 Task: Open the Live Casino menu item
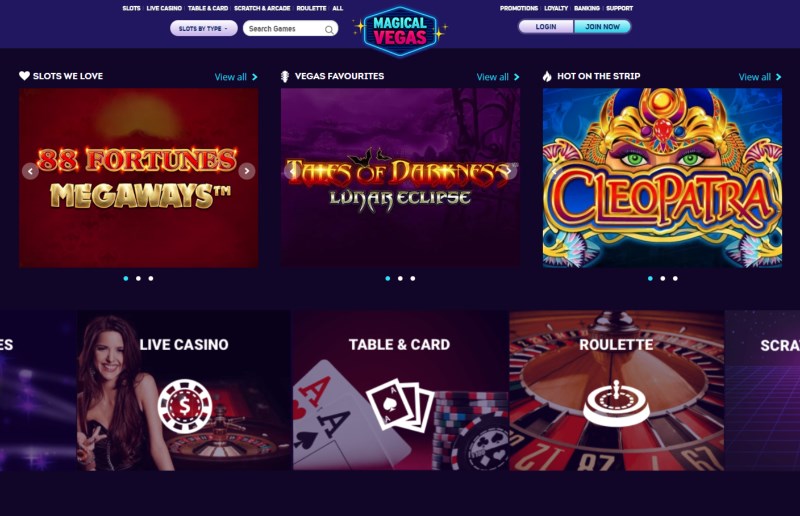[164, 8]
